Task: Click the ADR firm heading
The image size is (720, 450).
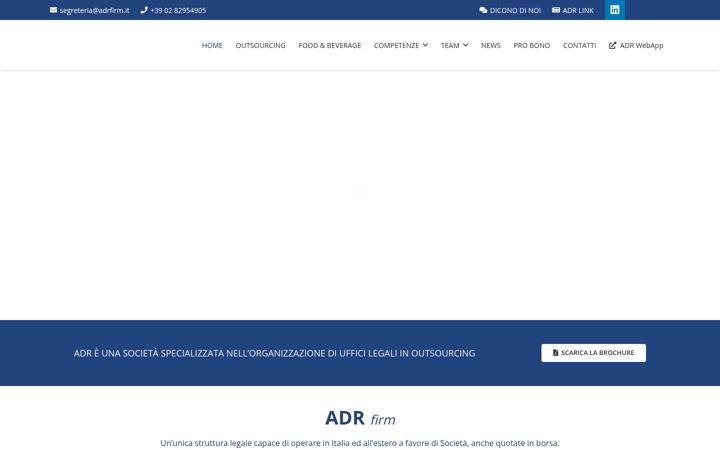Action: tap(360, 418)
